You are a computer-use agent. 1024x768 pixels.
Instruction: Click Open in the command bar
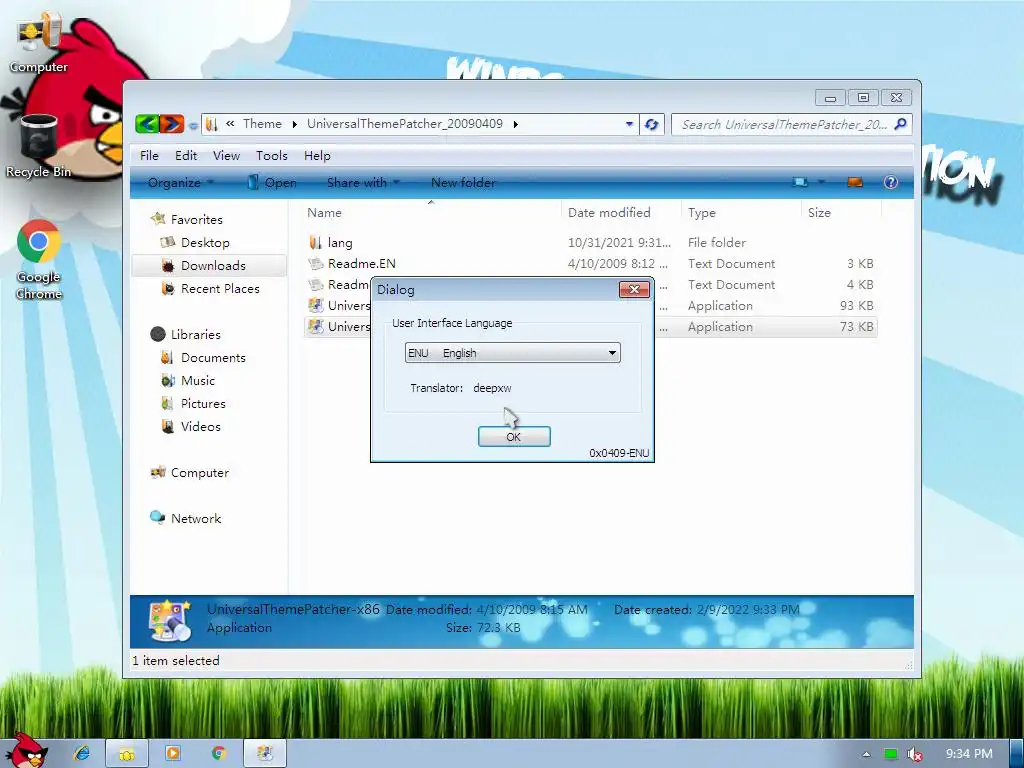tap(272, 183)
